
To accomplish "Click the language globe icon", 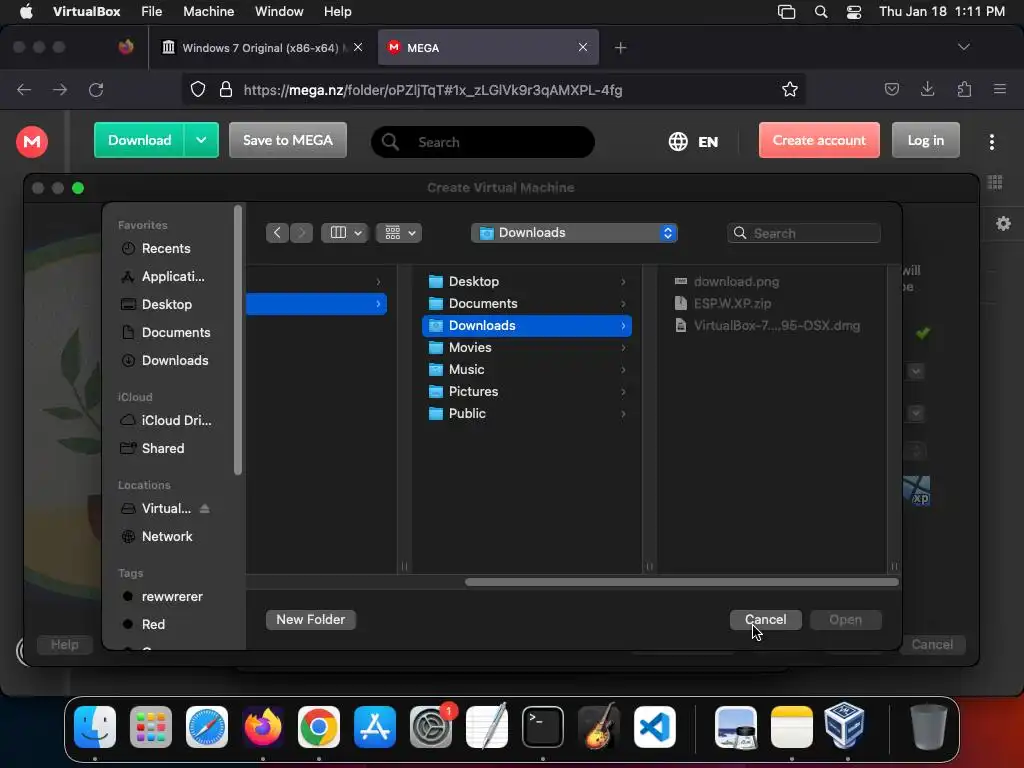I will 678,142.
